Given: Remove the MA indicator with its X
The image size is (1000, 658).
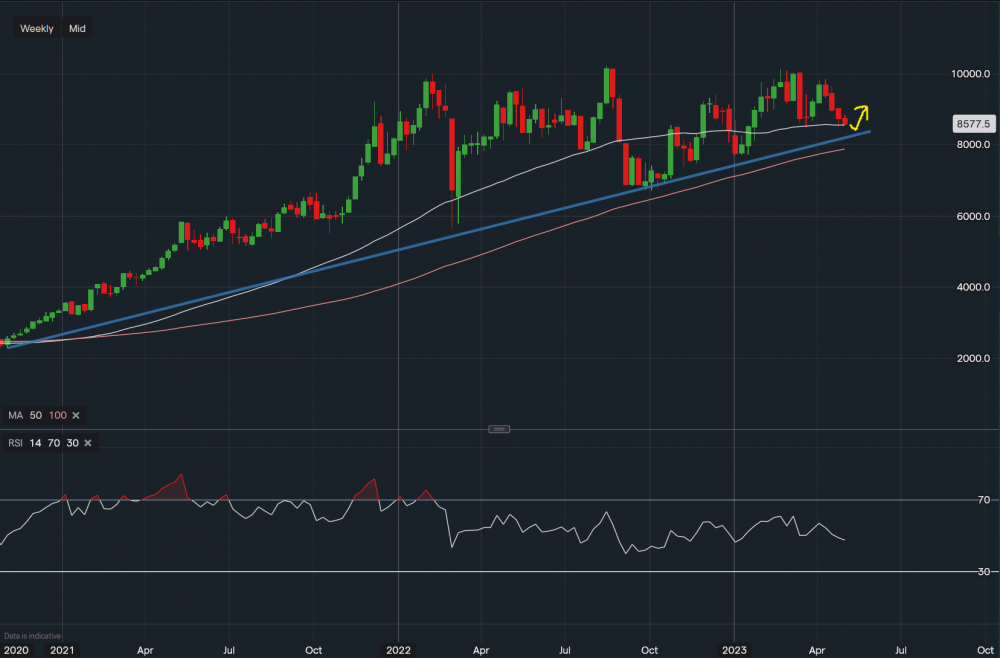Looking at the screenshot, I should tap(76, 415).
